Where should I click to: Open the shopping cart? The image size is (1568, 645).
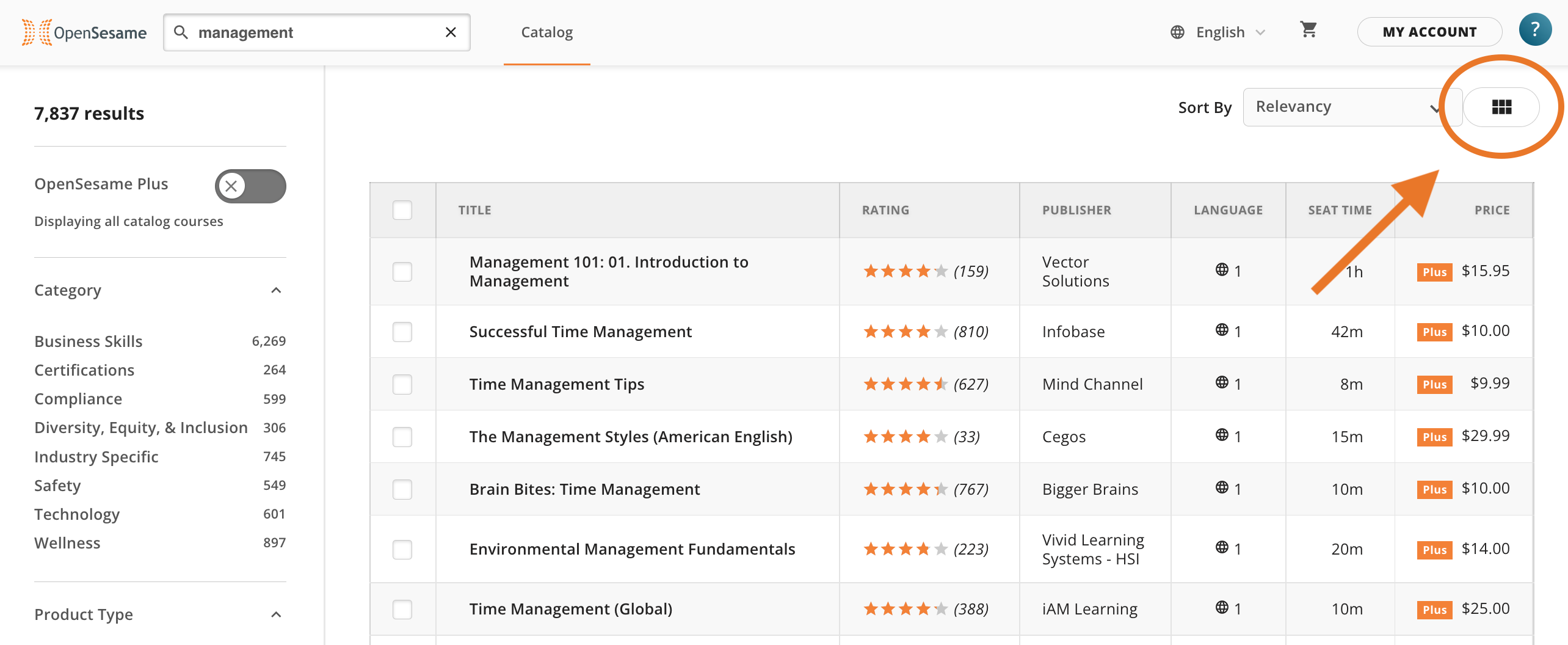point(1308,29)
